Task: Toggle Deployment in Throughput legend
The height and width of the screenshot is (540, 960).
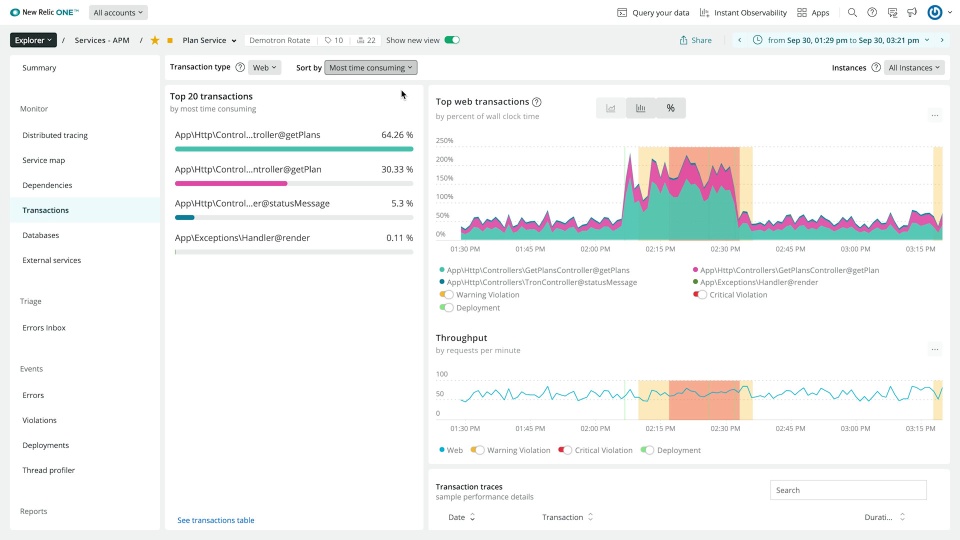Action: click(x=647, y=451)
